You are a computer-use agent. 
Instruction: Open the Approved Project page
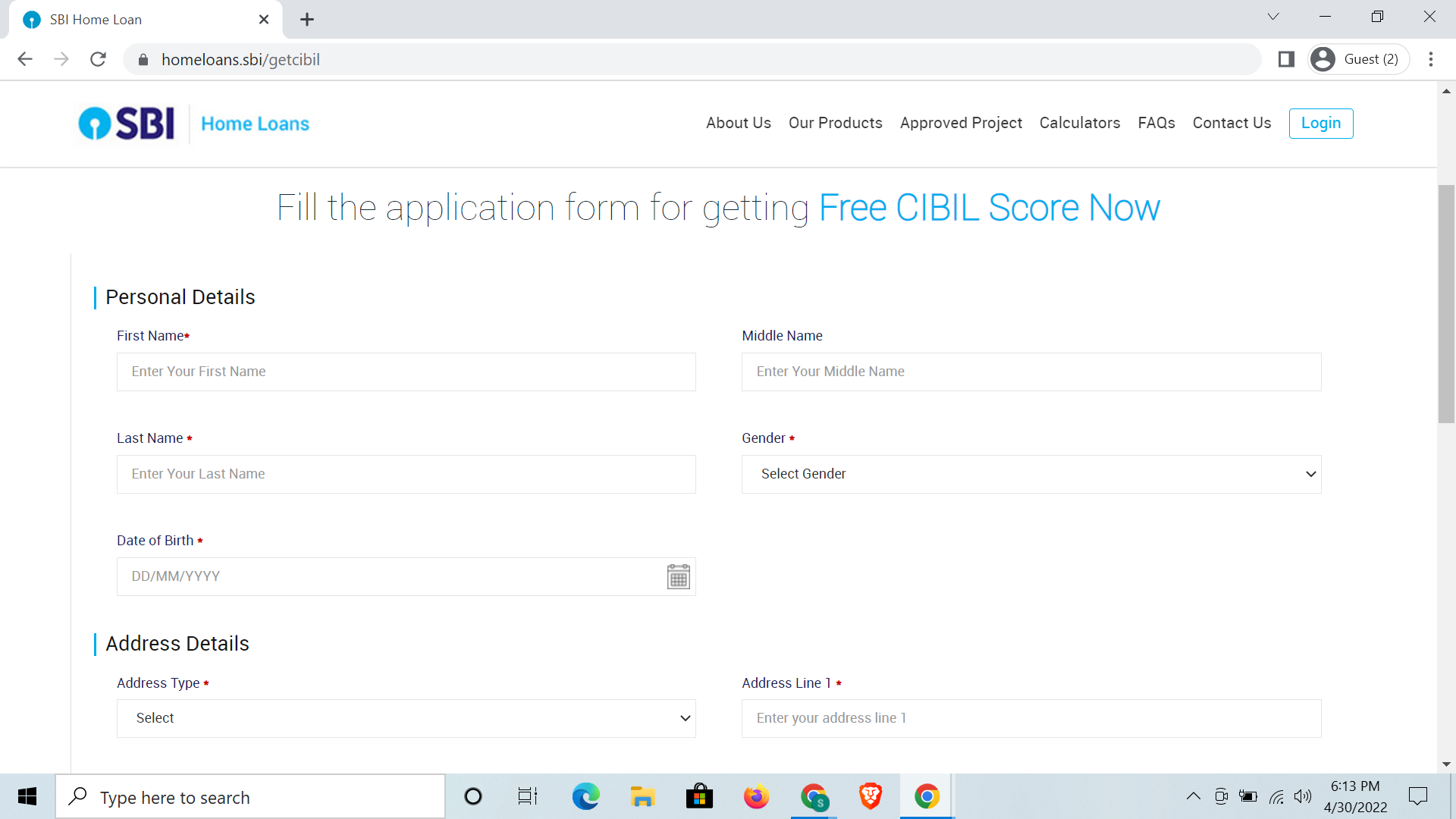961,123
